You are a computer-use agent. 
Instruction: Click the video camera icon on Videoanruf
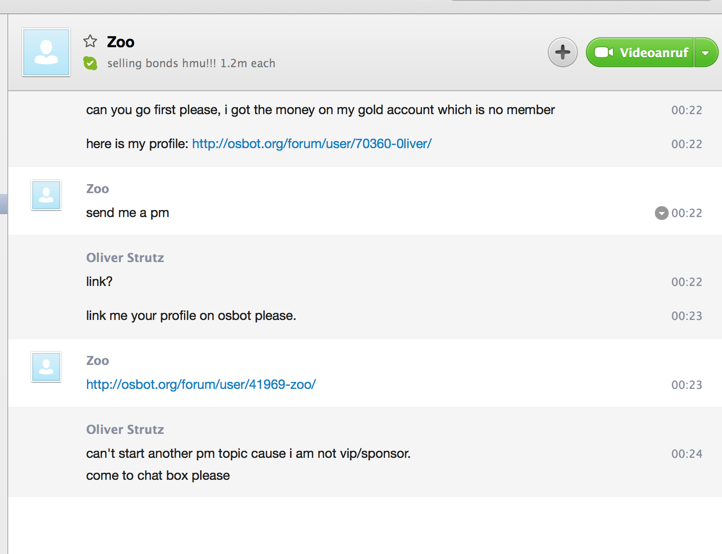pos(604,53)
